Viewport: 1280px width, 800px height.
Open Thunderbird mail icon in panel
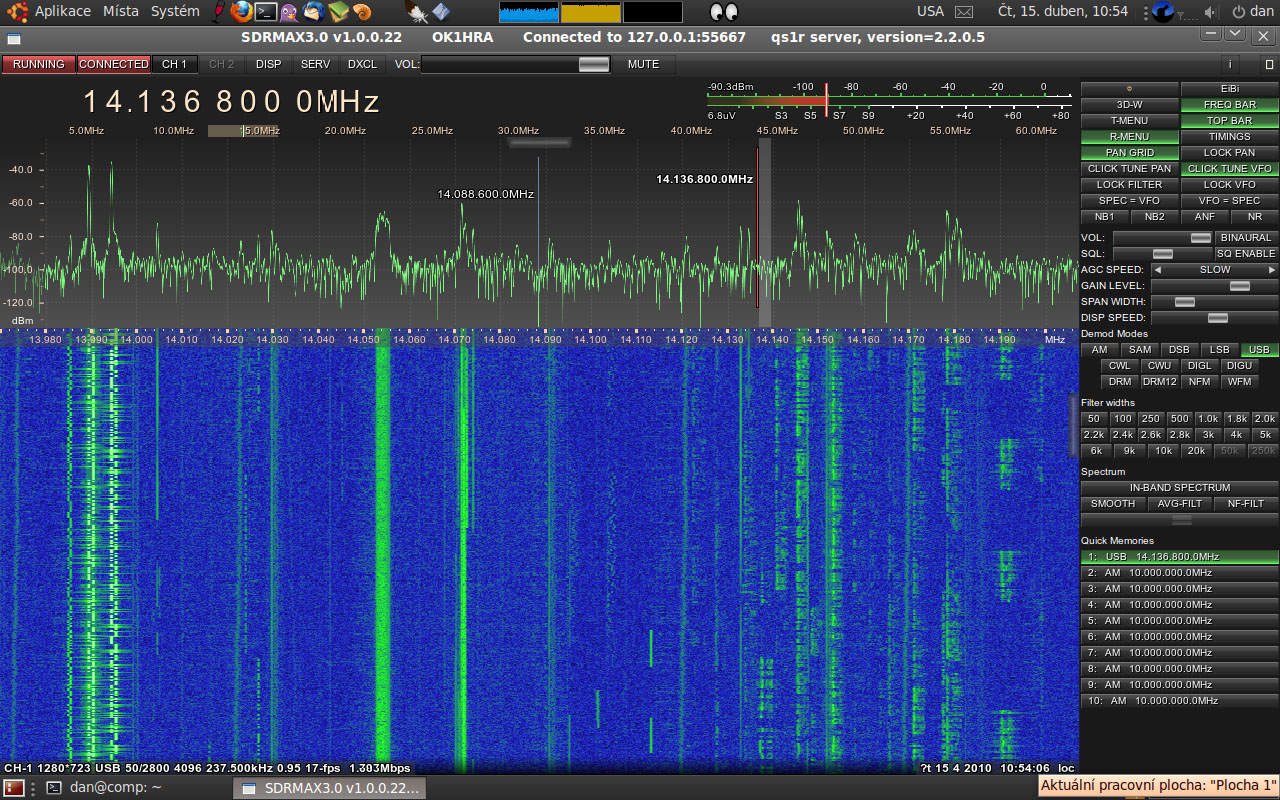pyautogui.click(x=313, y=12)
